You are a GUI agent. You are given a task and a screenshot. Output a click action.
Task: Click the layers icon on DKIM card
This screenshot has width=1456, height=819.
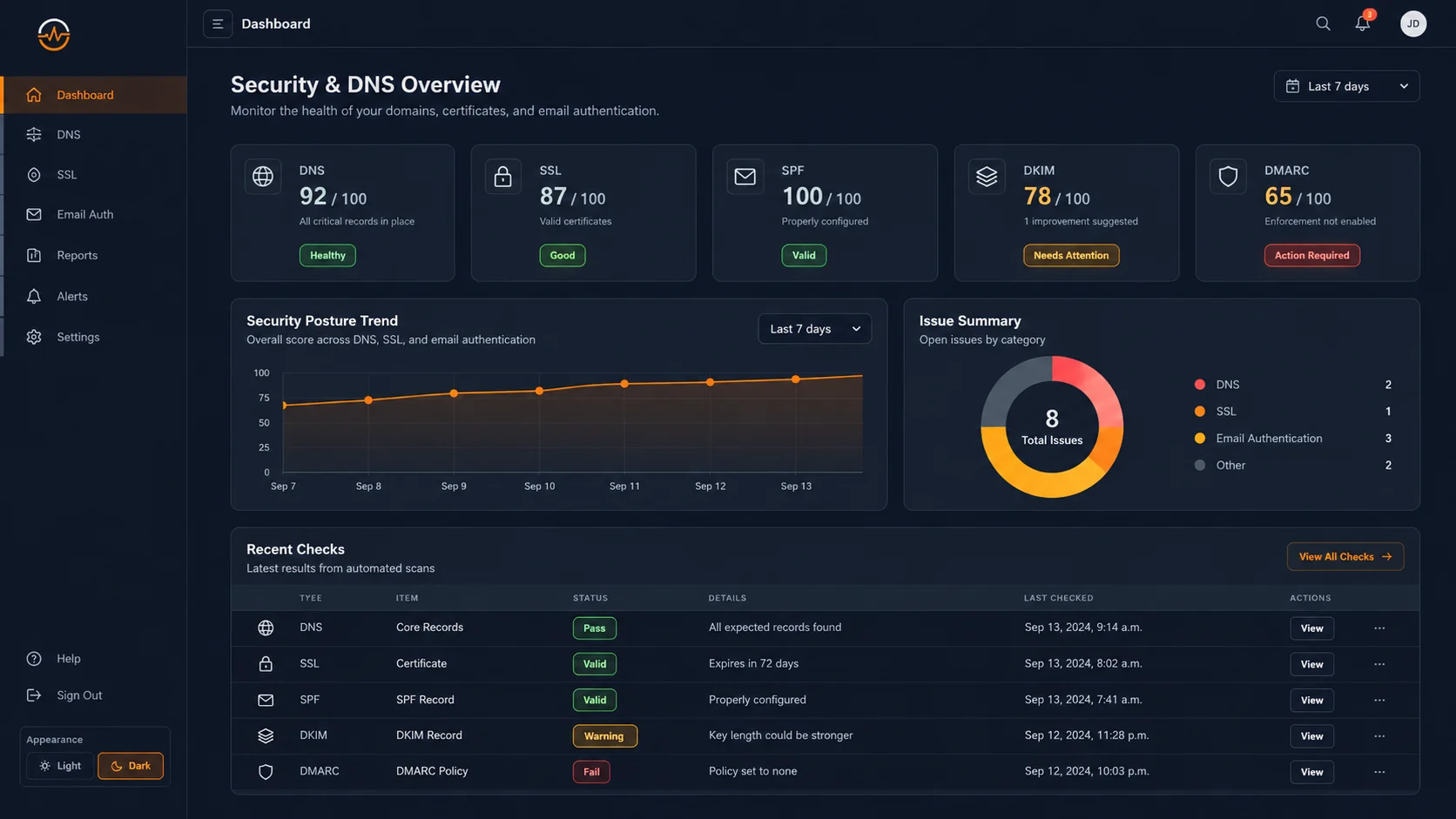click(x=987, y=177)
